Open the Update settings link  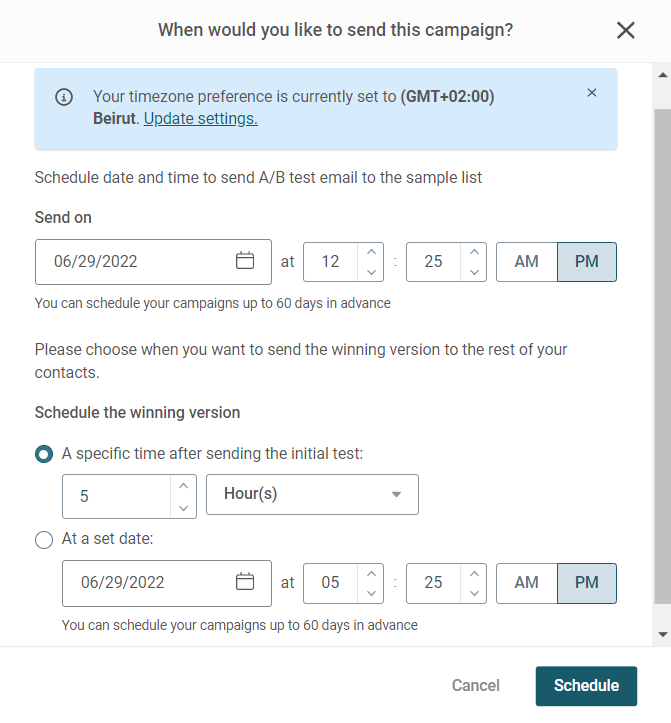pyautogui.click(x=201, y=119)
